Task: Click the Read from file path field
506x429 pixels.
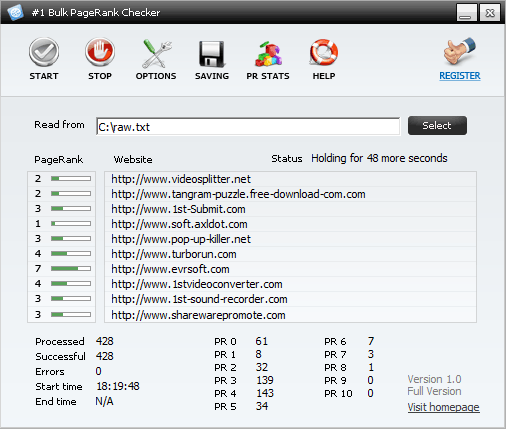Action: click(248, 126)
